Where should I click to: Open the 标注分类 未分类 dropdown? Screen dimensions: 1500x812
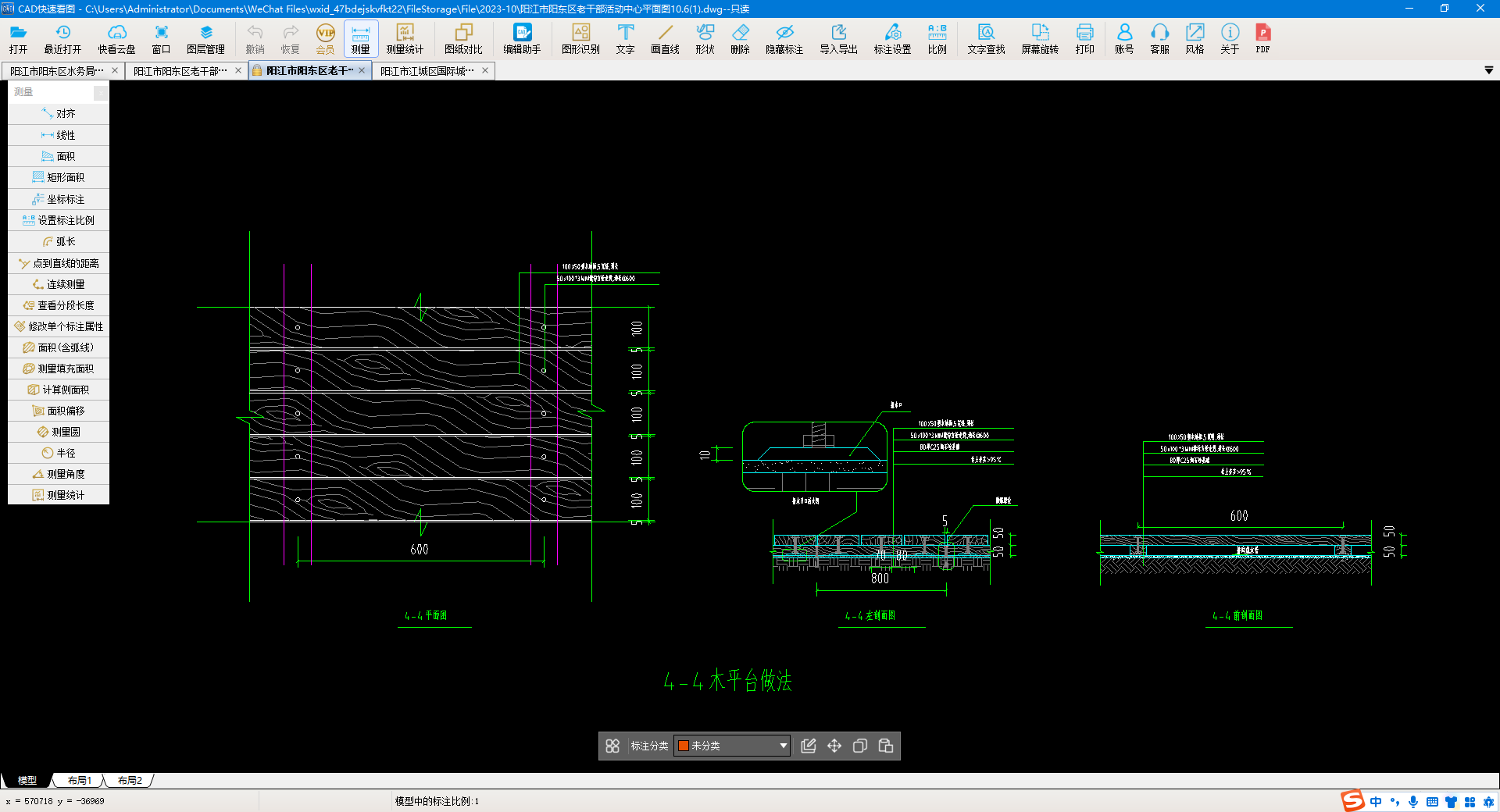pos(732,746)
